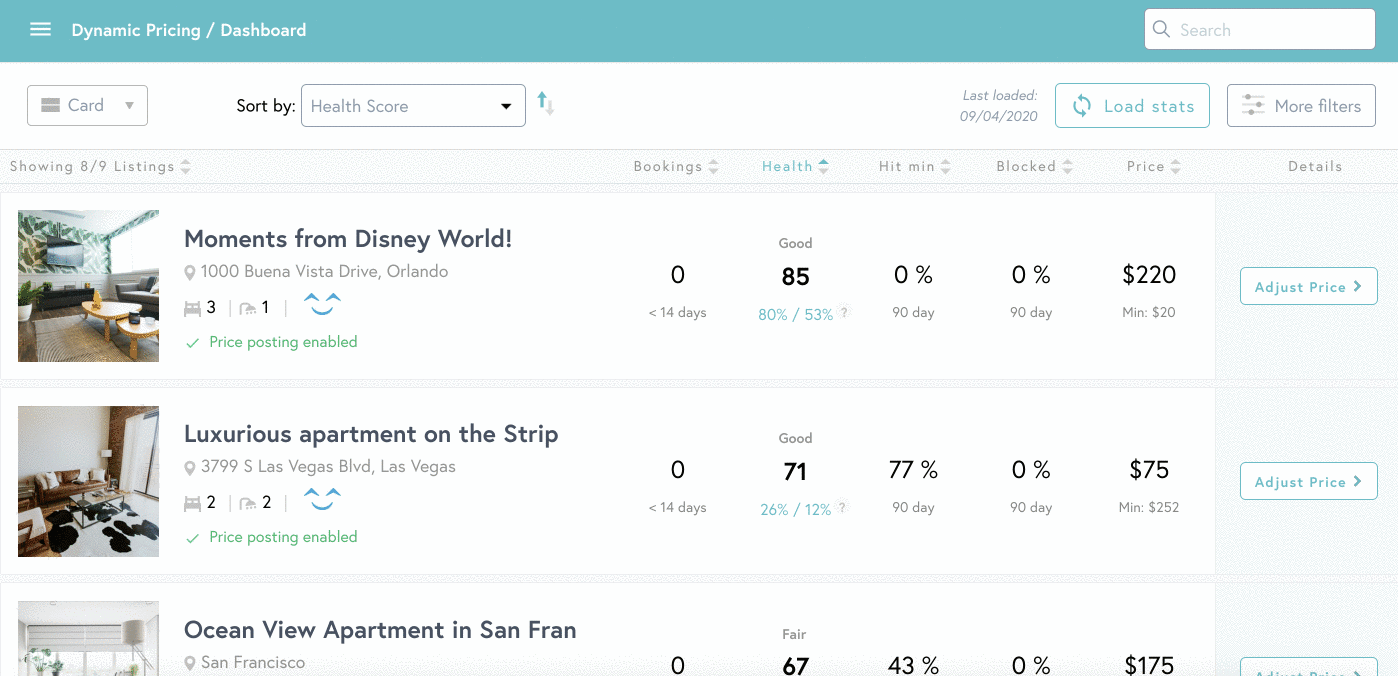Screen dimensions: 1398x676
Task: Click the checkmark by Strip apartment price posting
Action: coord(192,537)
